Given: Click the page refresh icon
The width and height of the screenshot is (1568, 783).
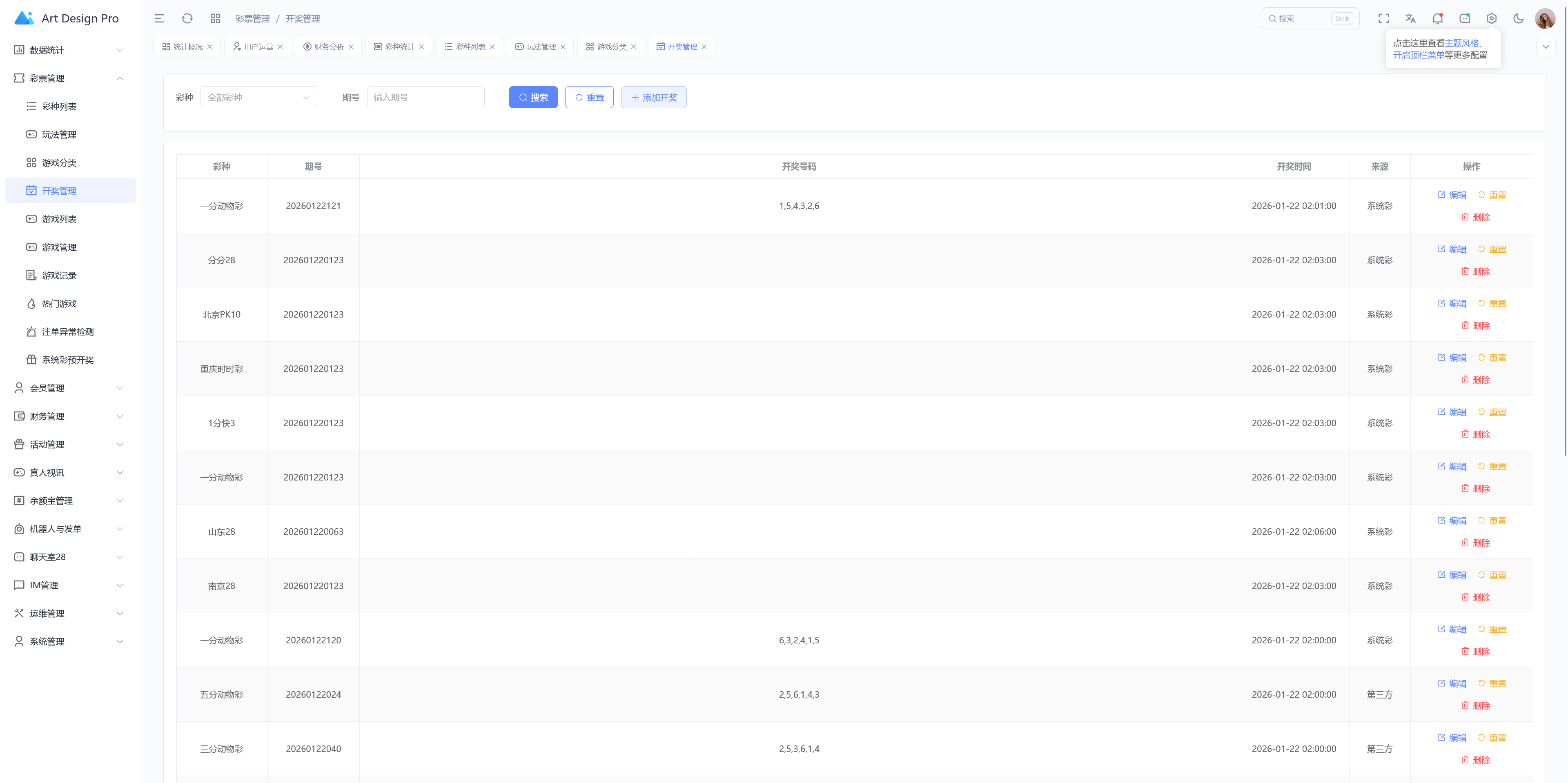Looking at the screenshot, I should 187,18.
